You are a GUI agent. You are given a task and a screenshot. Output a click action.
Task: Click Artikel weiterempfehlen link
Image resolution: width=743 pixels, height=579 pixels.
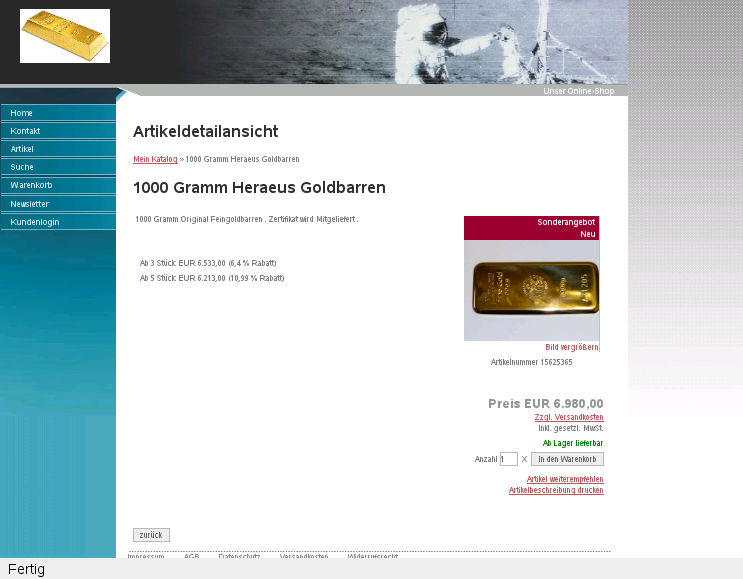click(565, 479)
